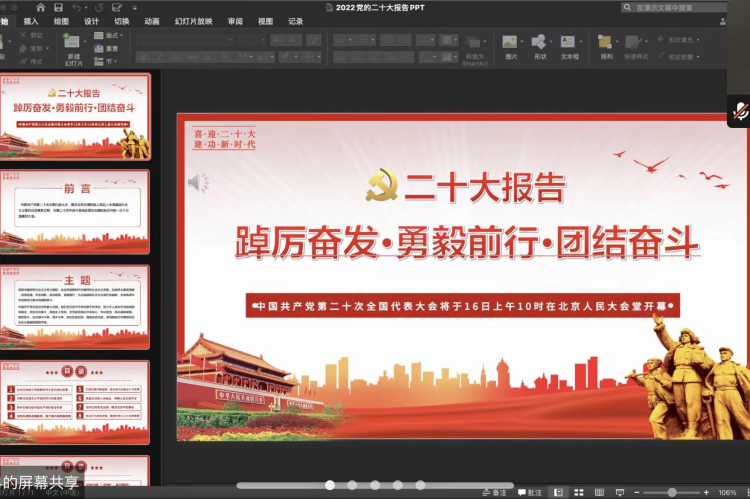Create a new slide with 新建幻灯片 icon

[72, 42]
